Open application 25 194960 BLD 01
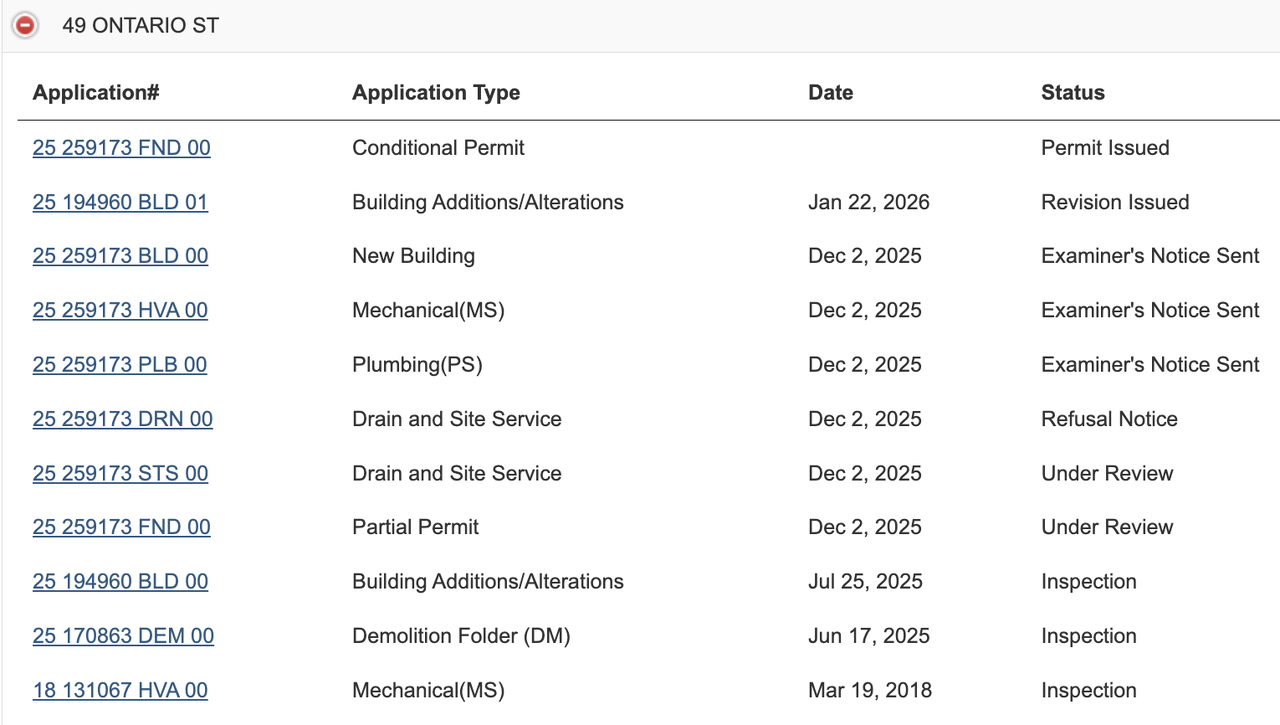This screenshot has height=725, width=1280. pyautogui.click(x=121, y=202)
